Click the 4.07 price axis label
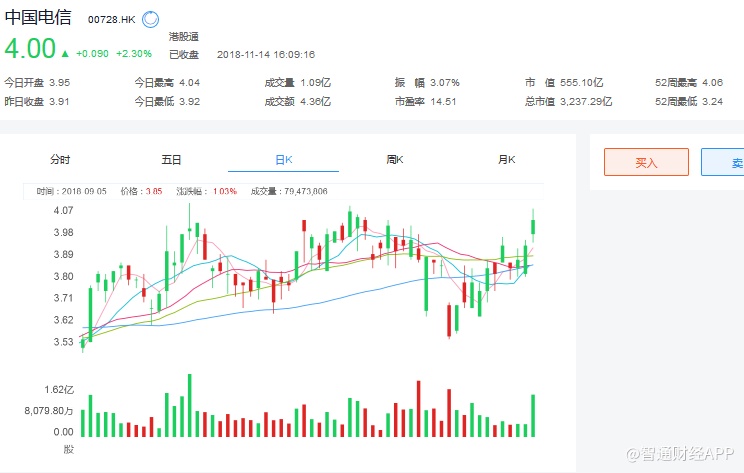744x473 pixels. click(63, 210)
